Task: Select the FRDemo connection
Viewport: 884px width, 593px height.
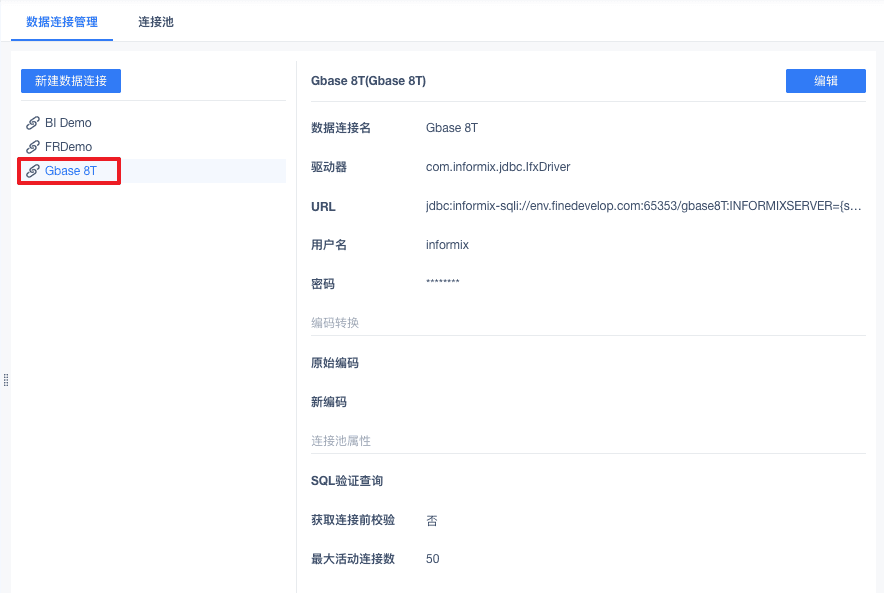Action: click(68, 147)
